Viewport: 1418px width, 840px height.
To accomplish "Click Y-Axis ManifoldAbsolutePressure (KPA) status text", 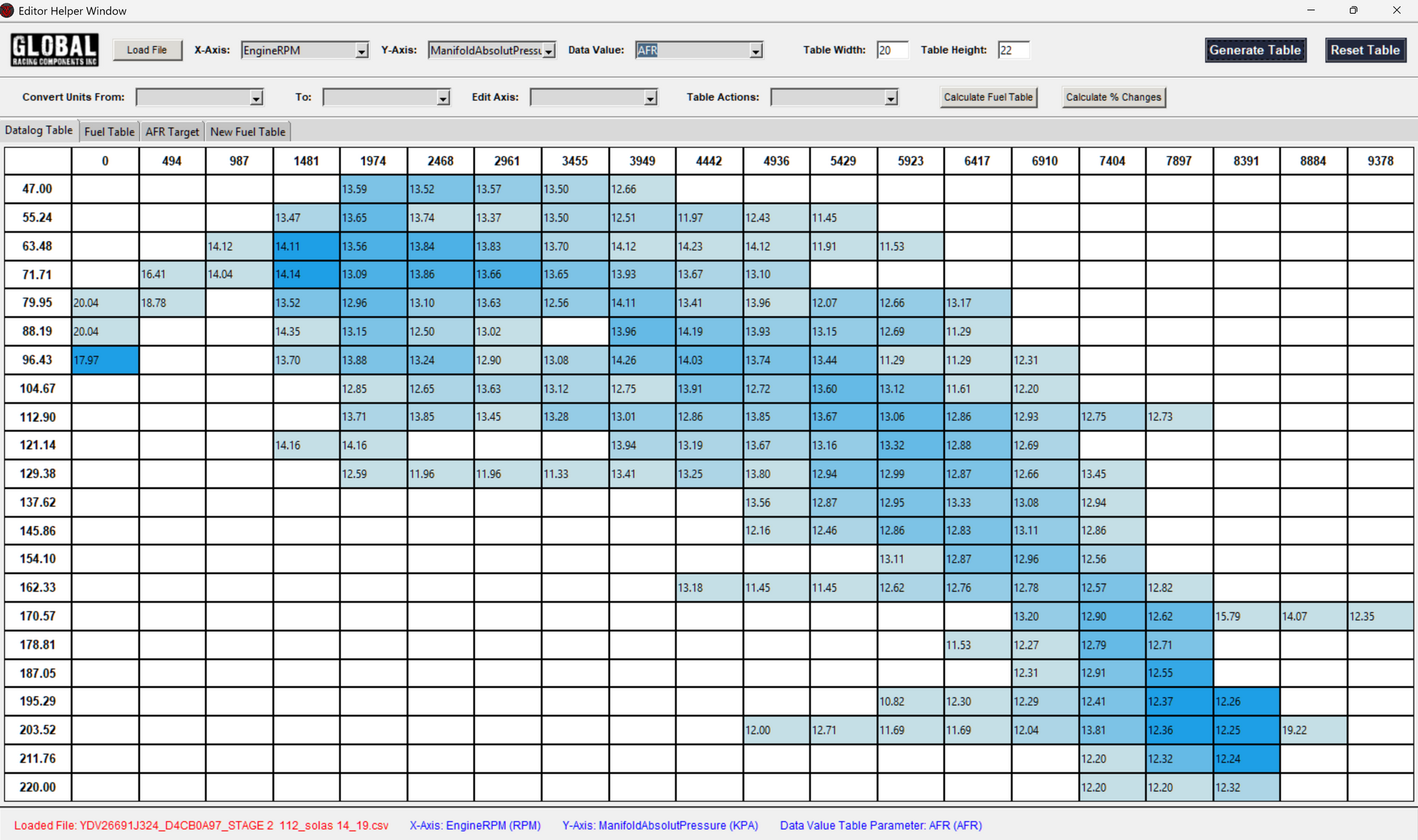I will click(660, 825).
